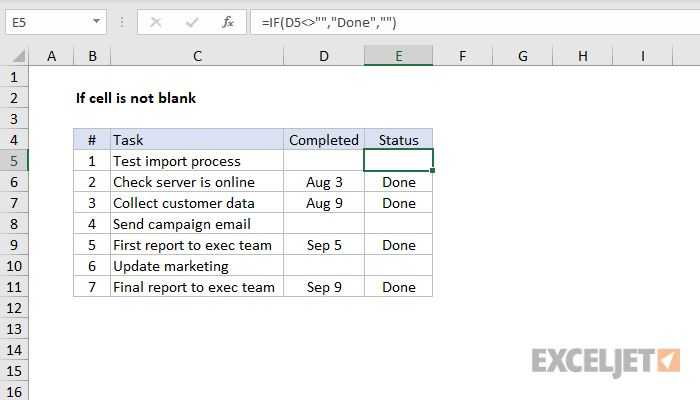Select the 'First report to exec team' cell

click(197, 245)
